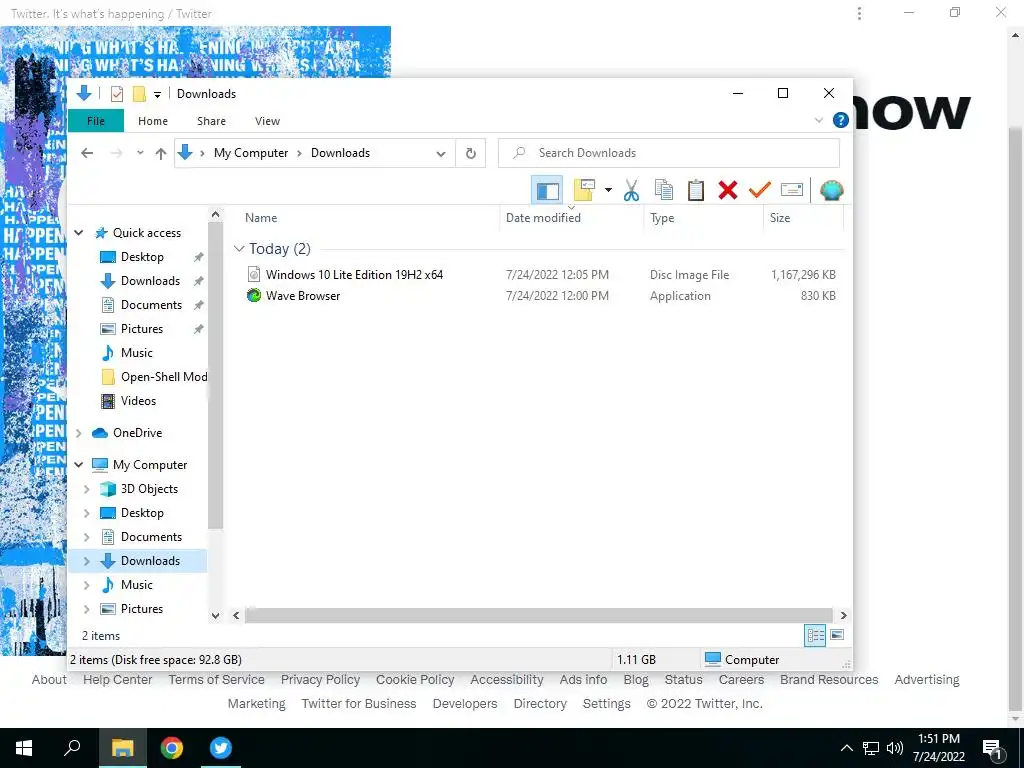Click the Search Downloads field
The height and width of the screenshot is (768, 1024).
coord(669,153)
